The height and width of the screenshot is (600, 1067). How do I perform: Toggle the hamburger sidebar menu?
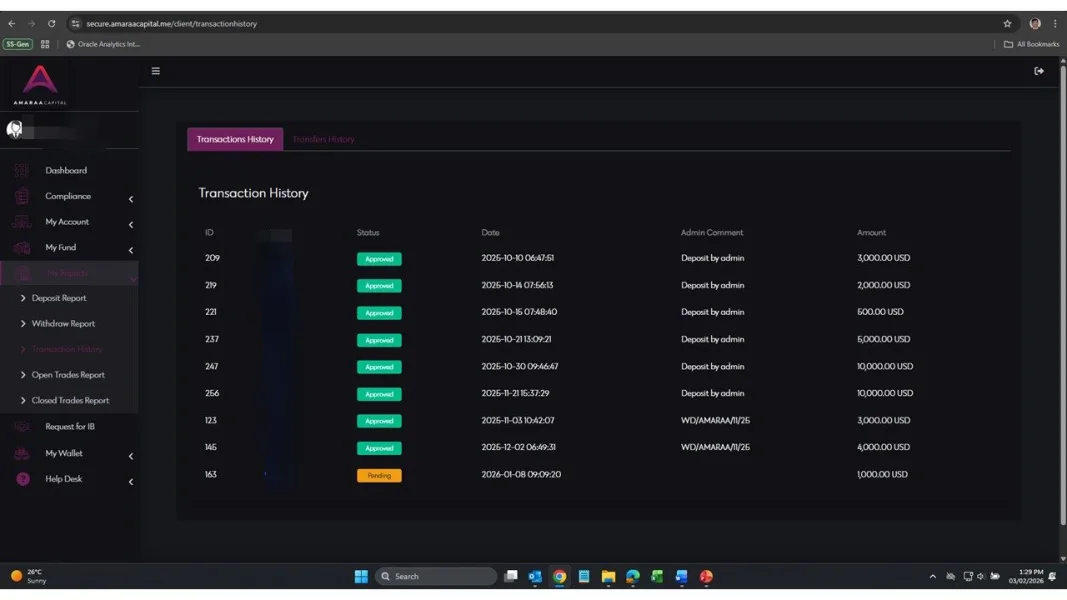155,71
